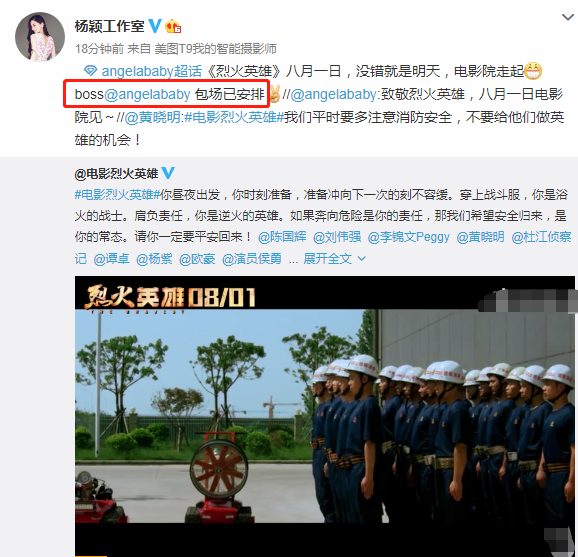Open the @电影烈火英雄 original poster name
The image size is (578, 557).
[x=116, y=173]
